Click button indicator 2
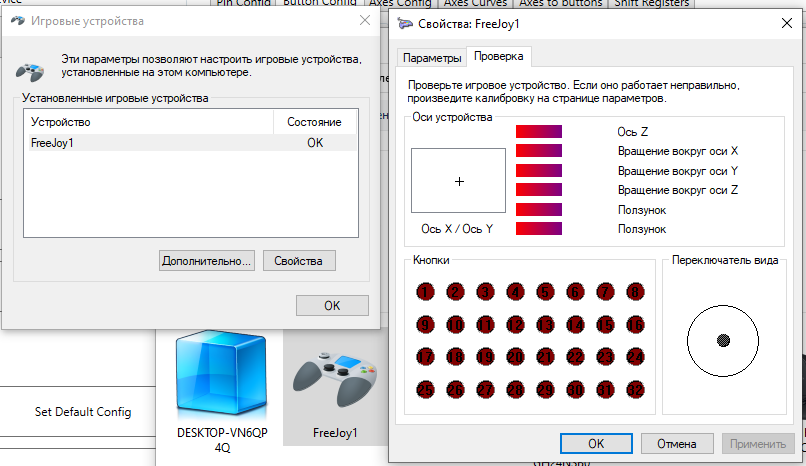 coord(455,292)
